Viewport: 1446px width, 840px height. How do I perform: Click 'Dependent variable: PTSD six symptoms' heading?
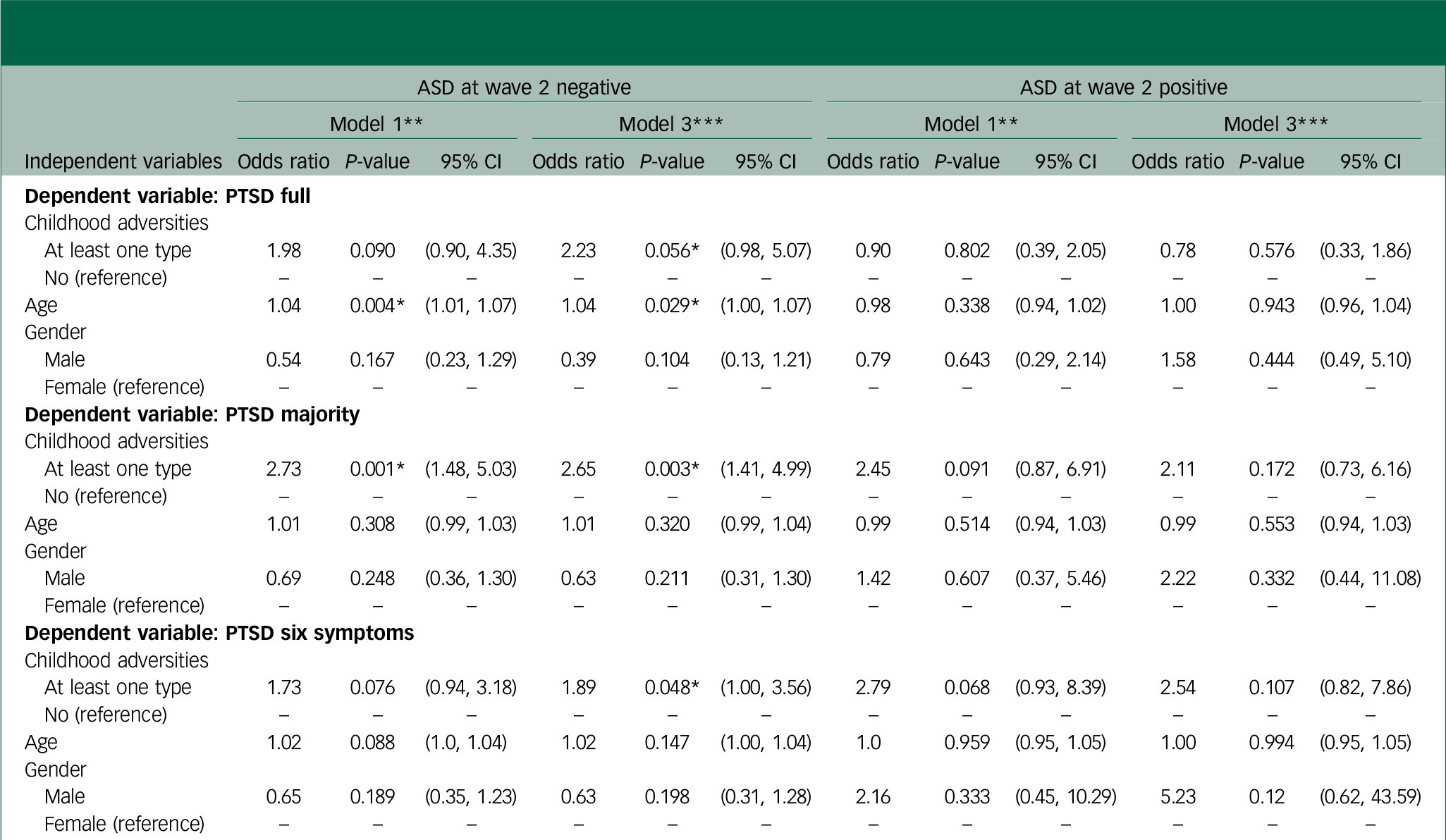[x=219, y=633]
